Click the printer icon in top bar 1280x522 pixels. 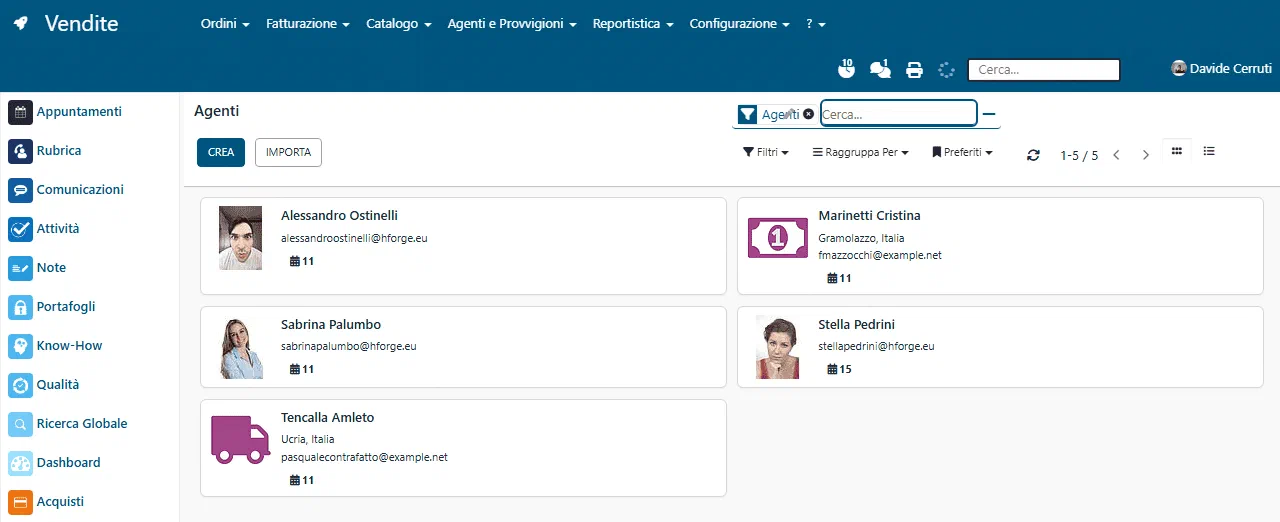coord(914,70)
